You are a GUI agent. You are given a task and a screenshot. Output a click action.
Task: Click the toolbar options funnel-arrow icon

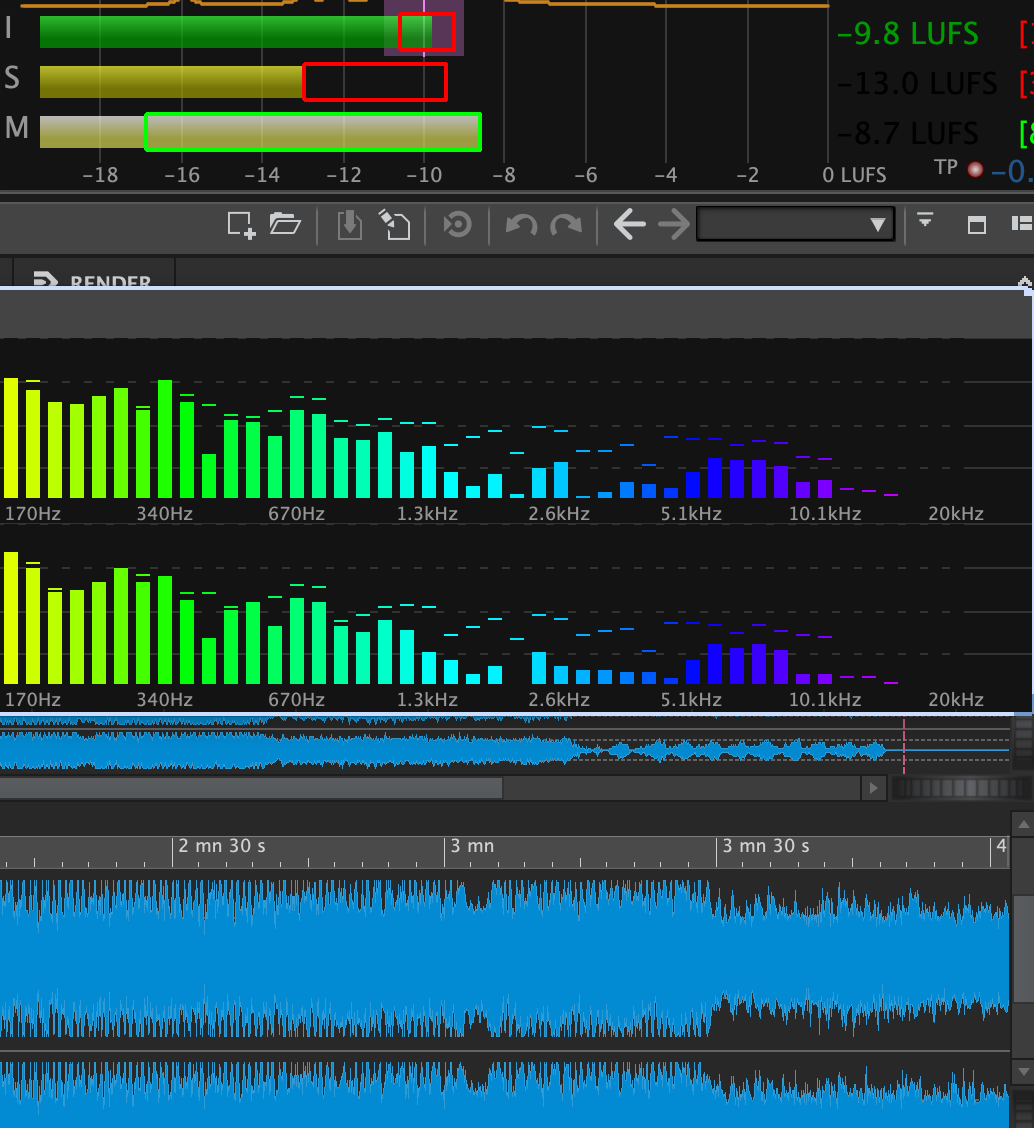pyautogui.click(x=925, y=220)
